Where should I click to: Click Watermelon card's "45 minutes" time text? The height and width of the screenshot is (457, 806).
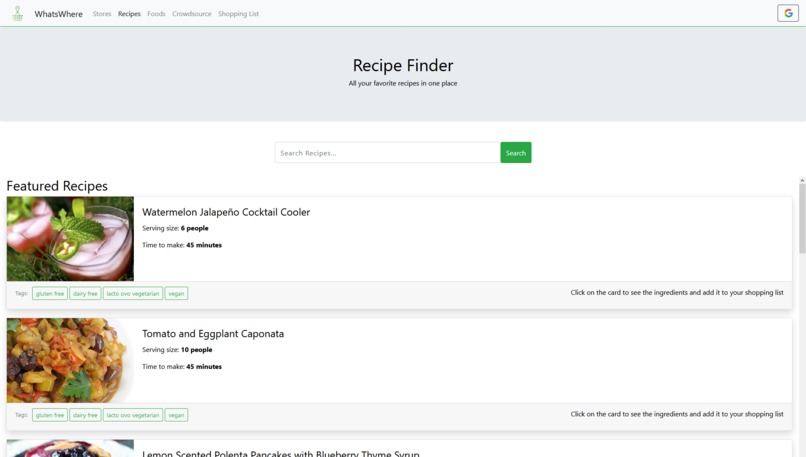coord(204,245)
